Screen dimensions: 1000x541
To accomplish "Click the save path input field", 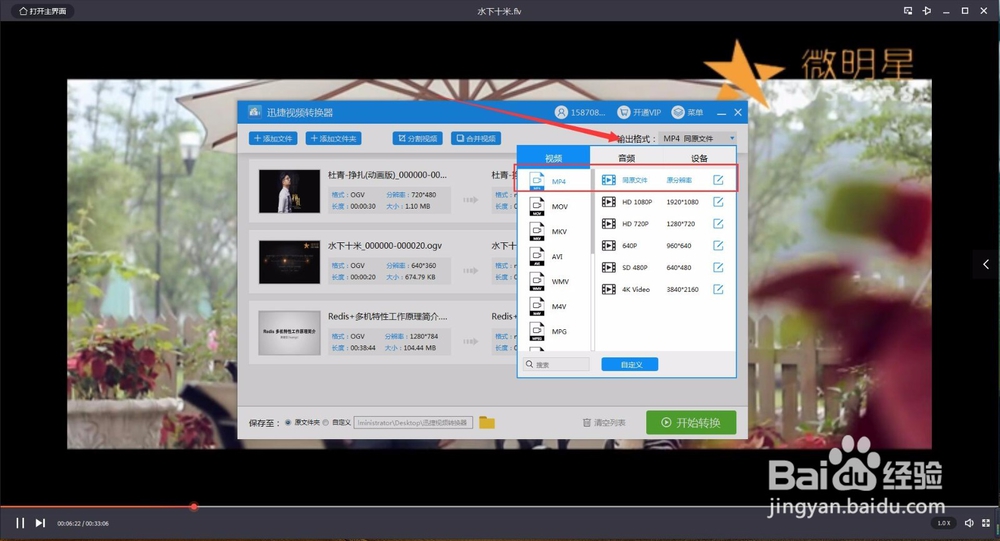I will (x=413, y=422).
